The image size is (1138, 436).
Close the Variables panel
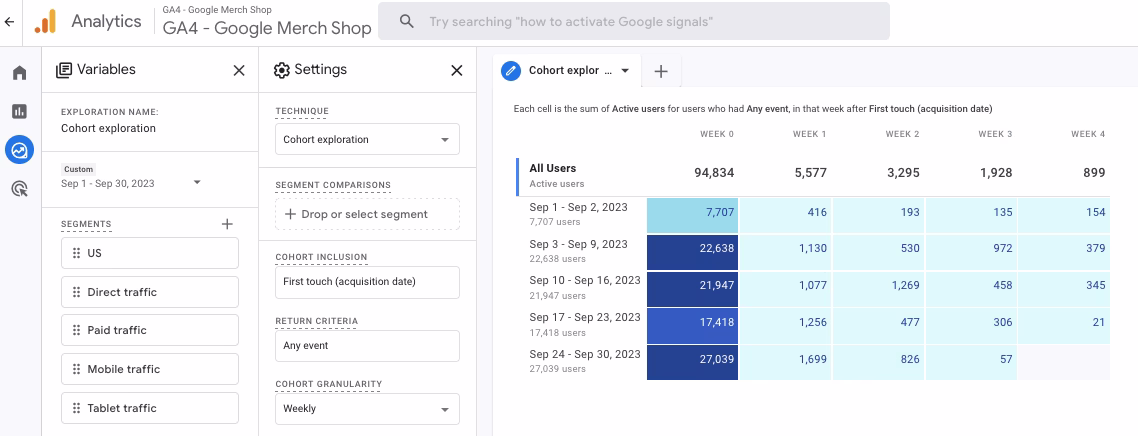click(x=239, y=70)
